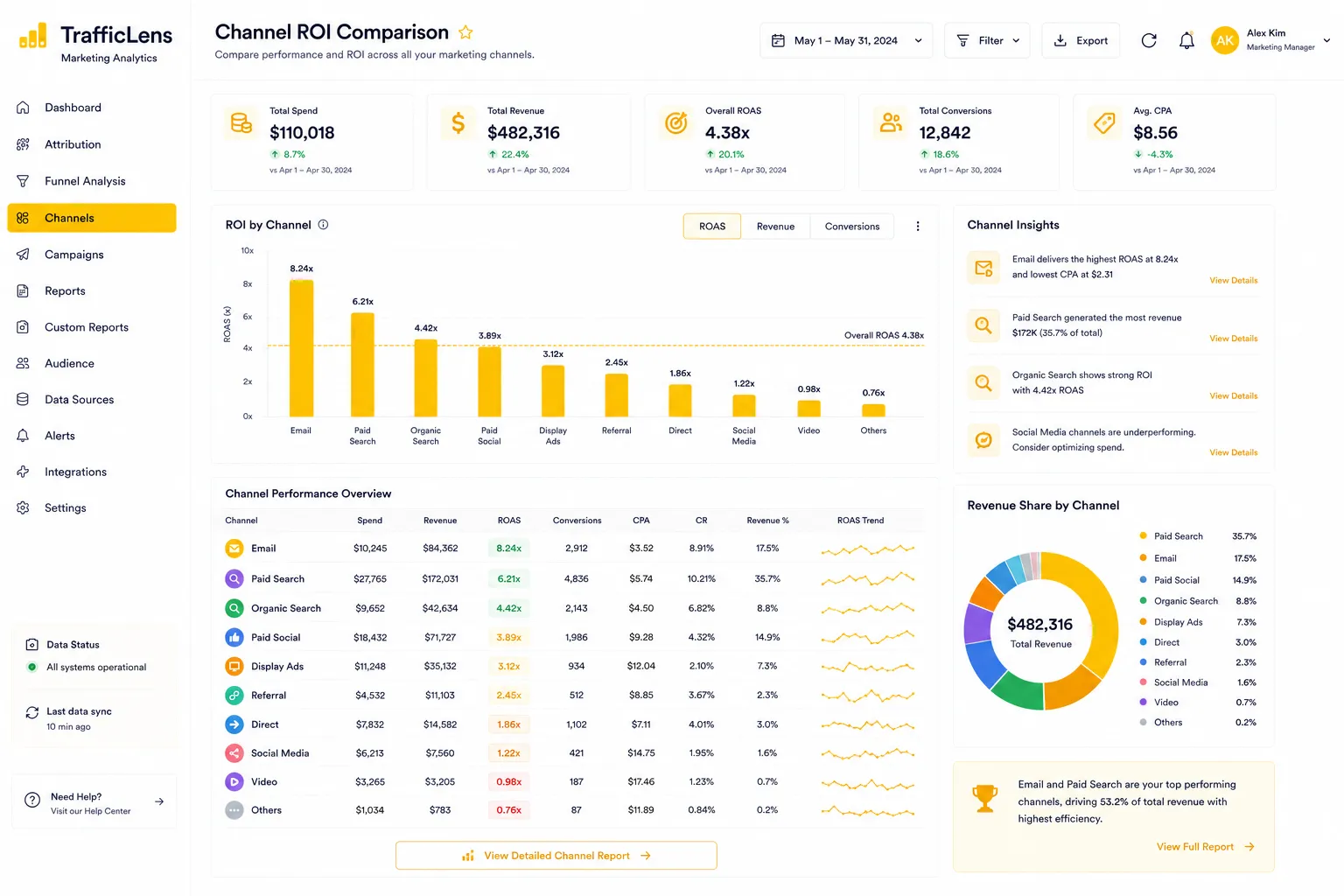
Task: Click the Total Revenue dollar icon
Action: [458, 123]
